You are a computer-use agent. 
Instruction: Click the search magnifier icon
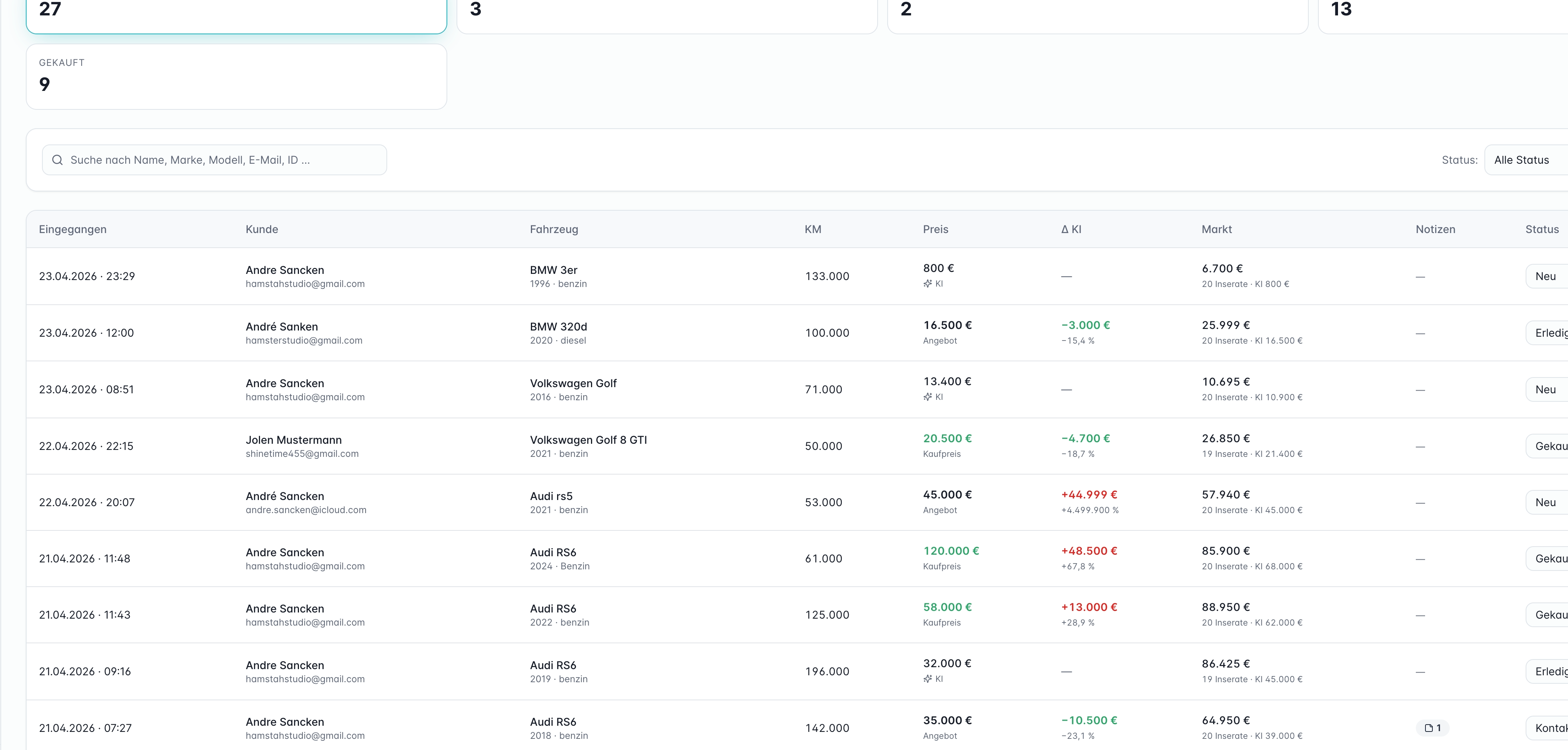(x=57, y=160)
